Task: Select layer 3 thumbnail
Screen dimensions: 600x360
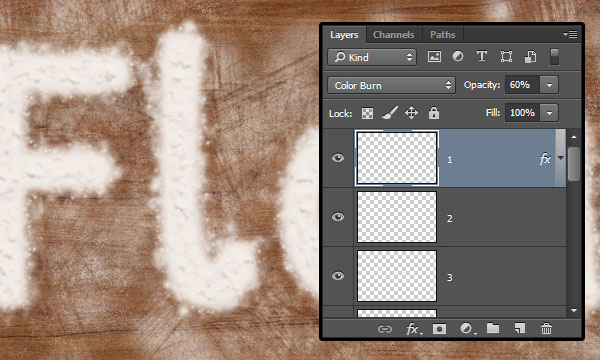Action: [x=397, y=276]
